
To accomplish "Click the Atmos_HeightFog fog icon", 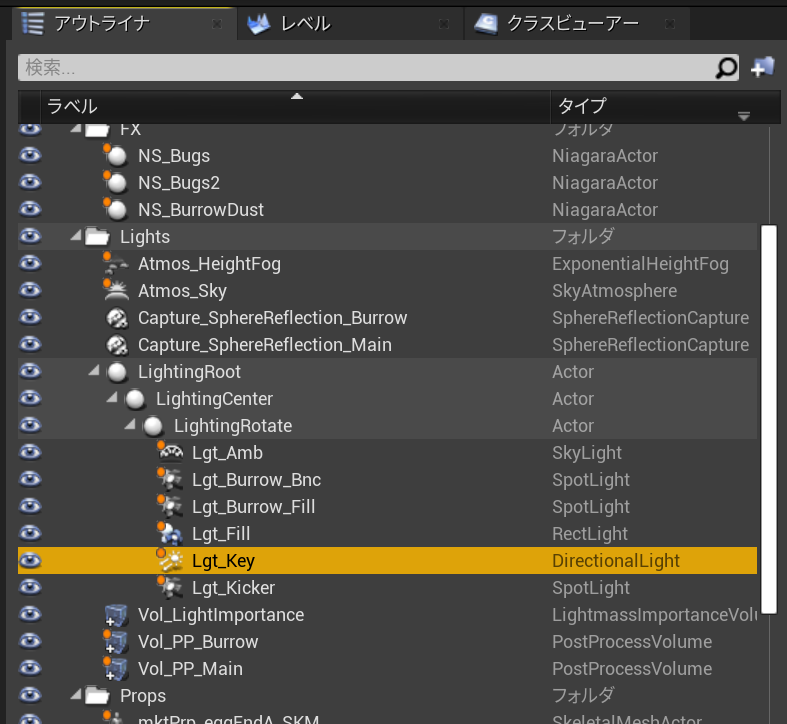I will (116, 264).
